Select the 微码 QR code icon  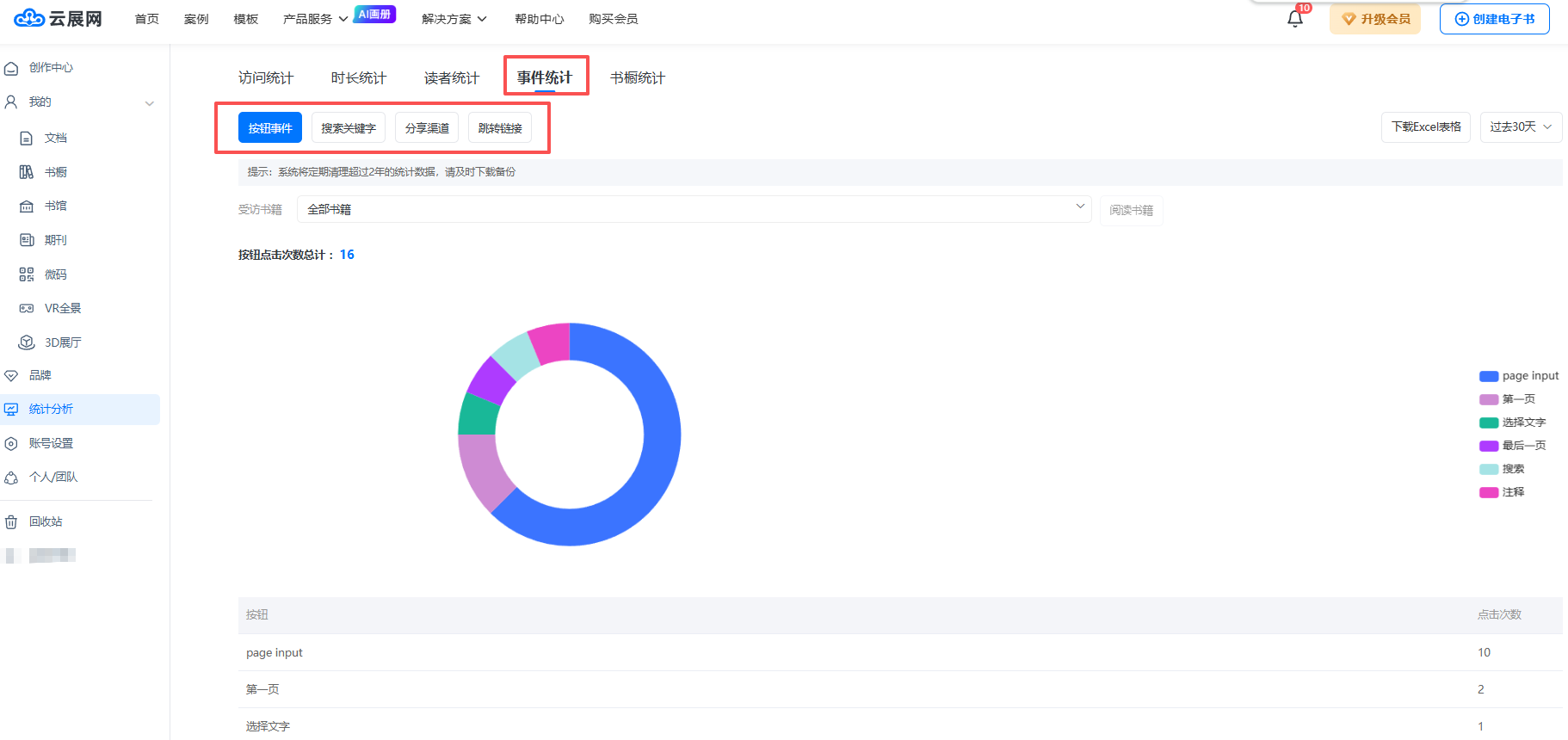pyautogui.click(x=27, y=274)
